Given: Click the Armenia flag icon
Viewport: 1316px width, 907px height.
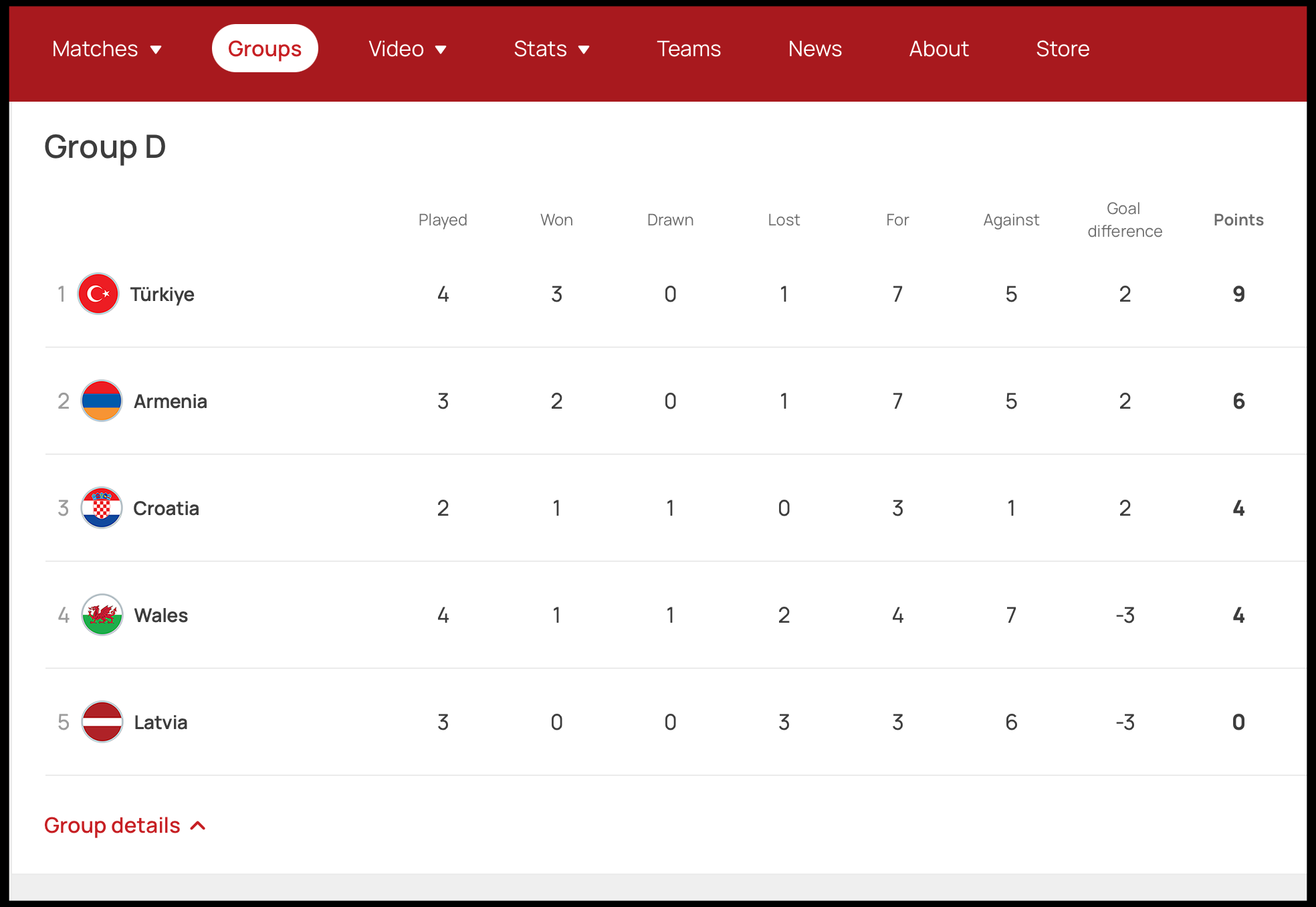Looking at the screenshot, I should (101, 401).
